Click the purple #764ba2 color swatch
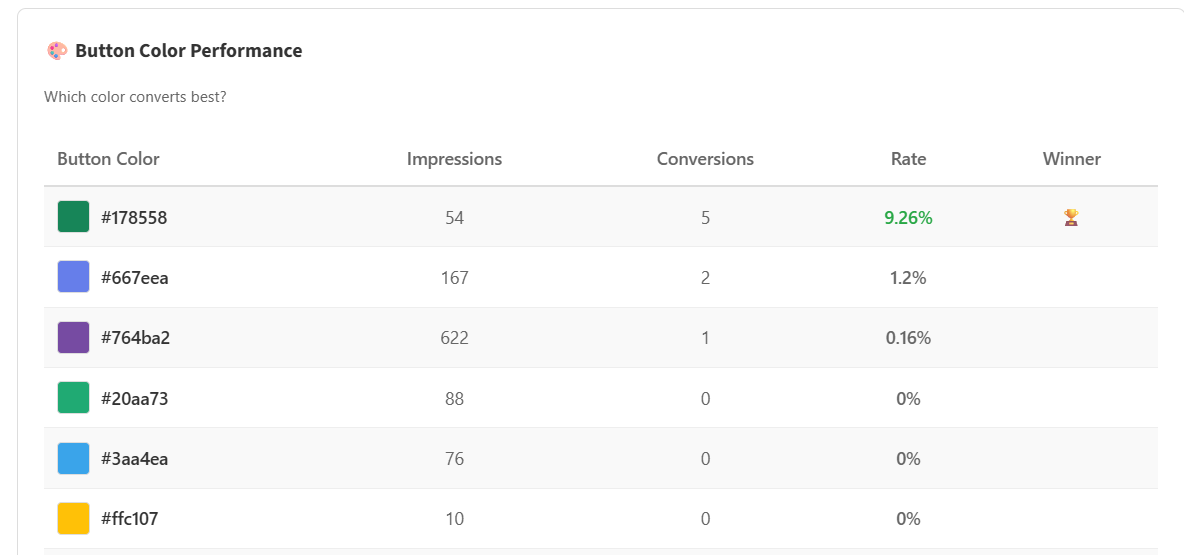The image size is (1184, 555). click(x=73, y=338)
